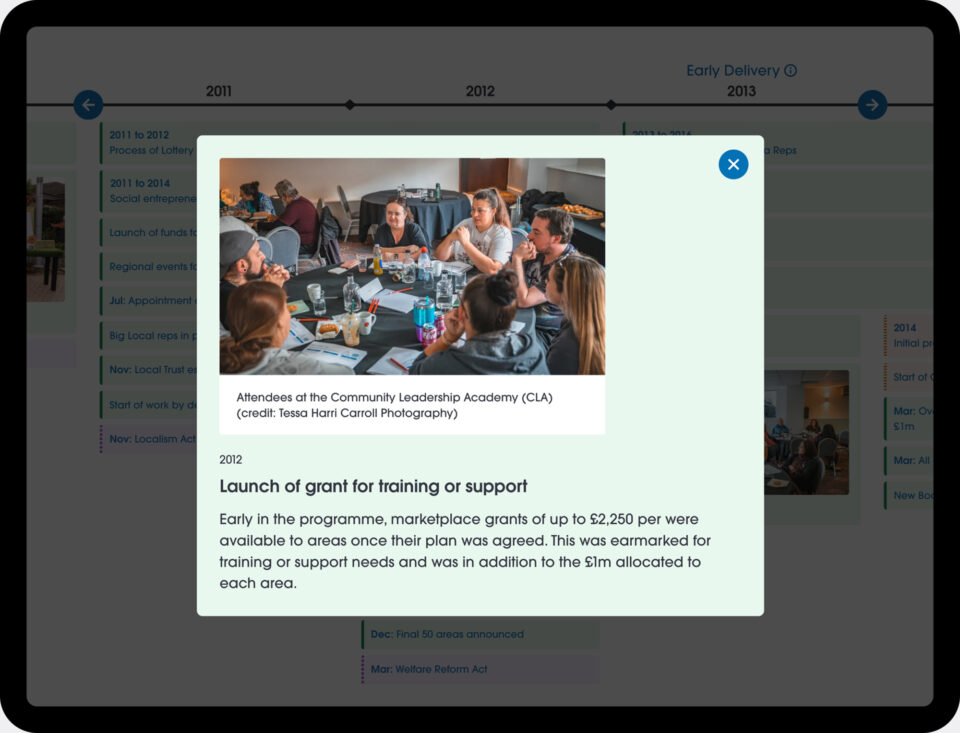The height and width of the screenshot is (733, 960).
Task: Open the Early Delivery info icon
Action: coord(791,71)
